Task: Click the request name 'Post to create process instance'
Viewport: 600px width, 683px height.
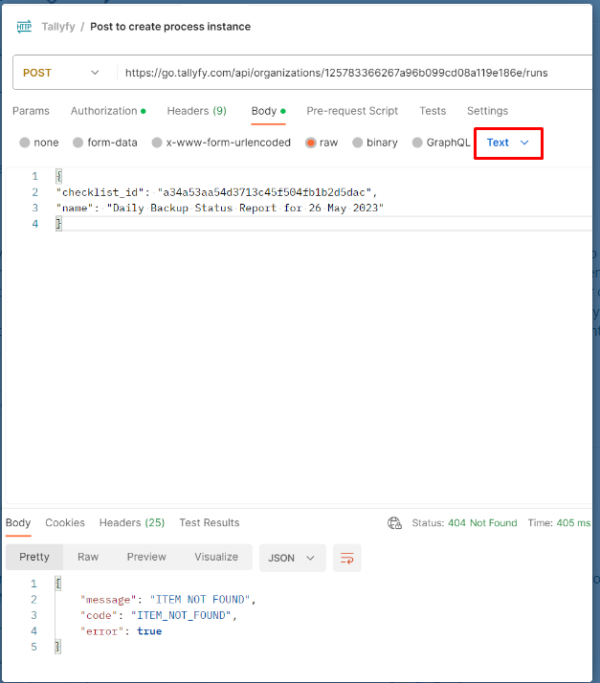Action: [170, 27]
